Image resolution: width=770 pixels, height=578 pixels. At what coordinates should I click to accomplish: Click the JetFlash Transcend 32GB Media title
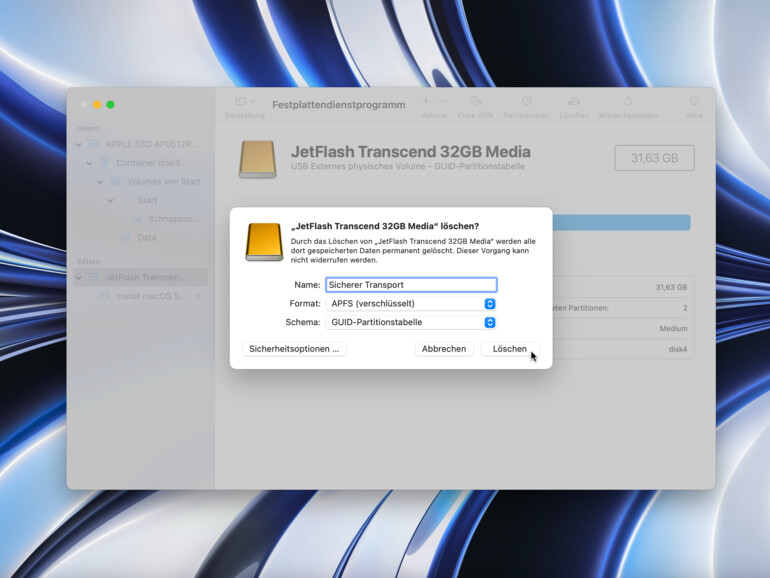click(x=411, y=152)
